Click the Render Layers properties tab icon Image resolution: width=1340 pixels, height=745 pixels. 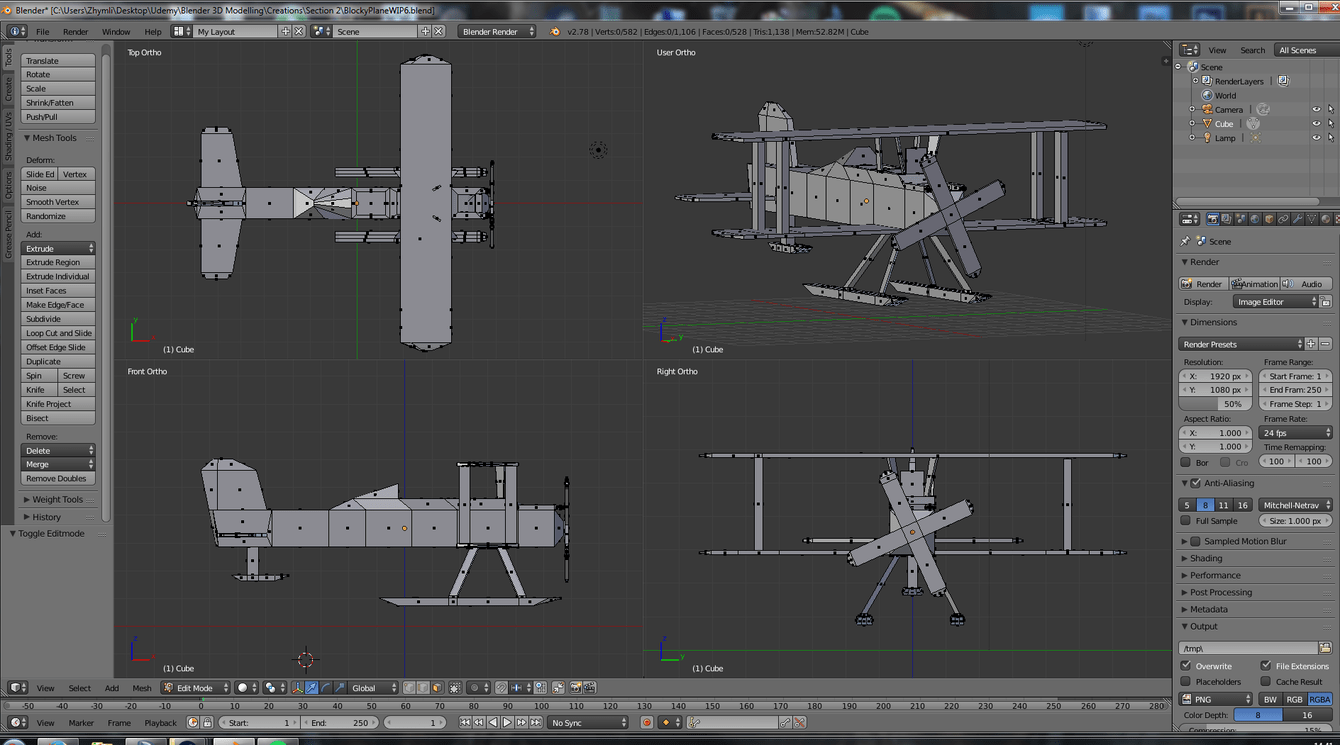click(x=1227, y=219)
